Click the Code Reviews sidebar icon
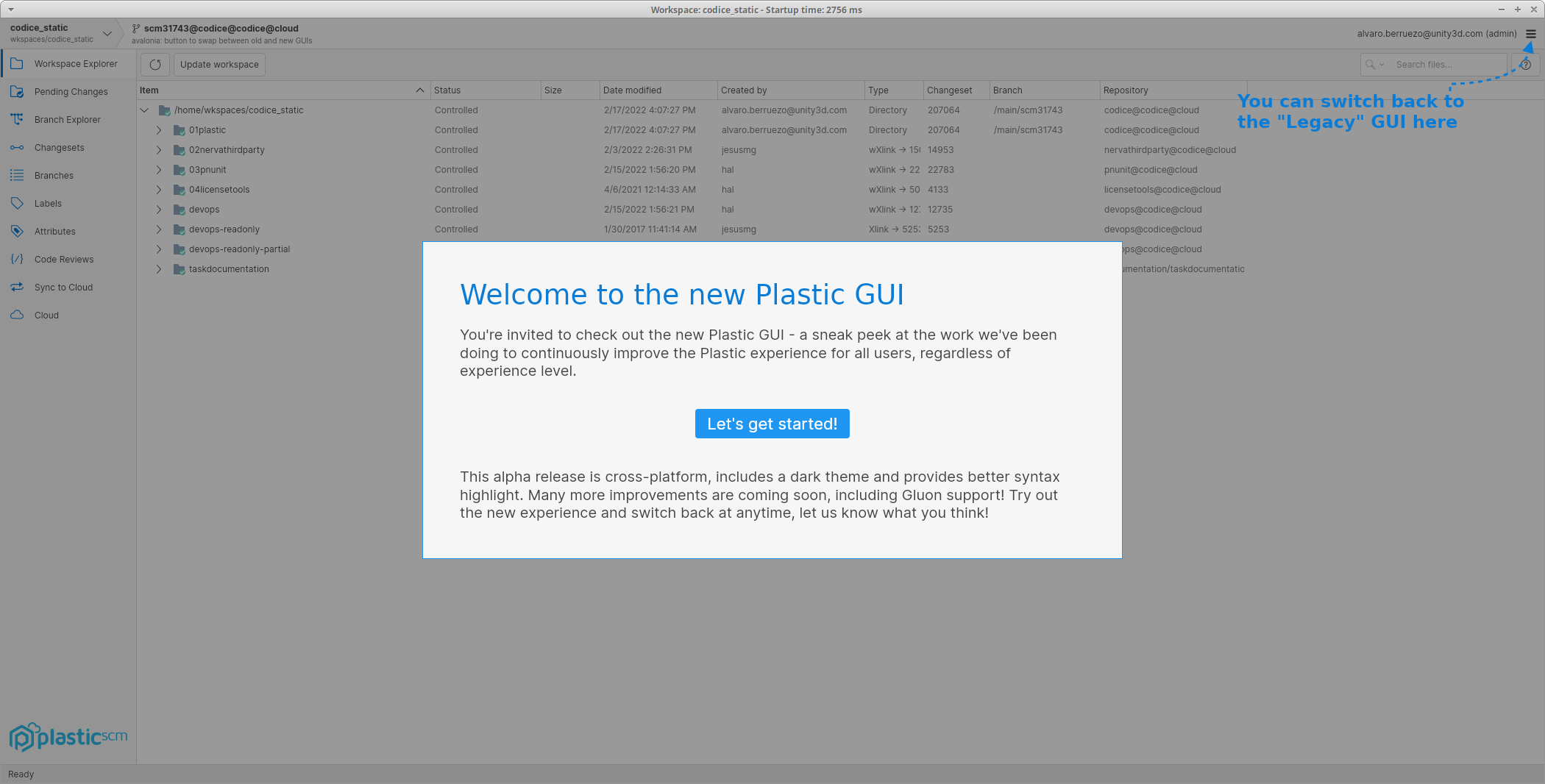 (17, 260)
